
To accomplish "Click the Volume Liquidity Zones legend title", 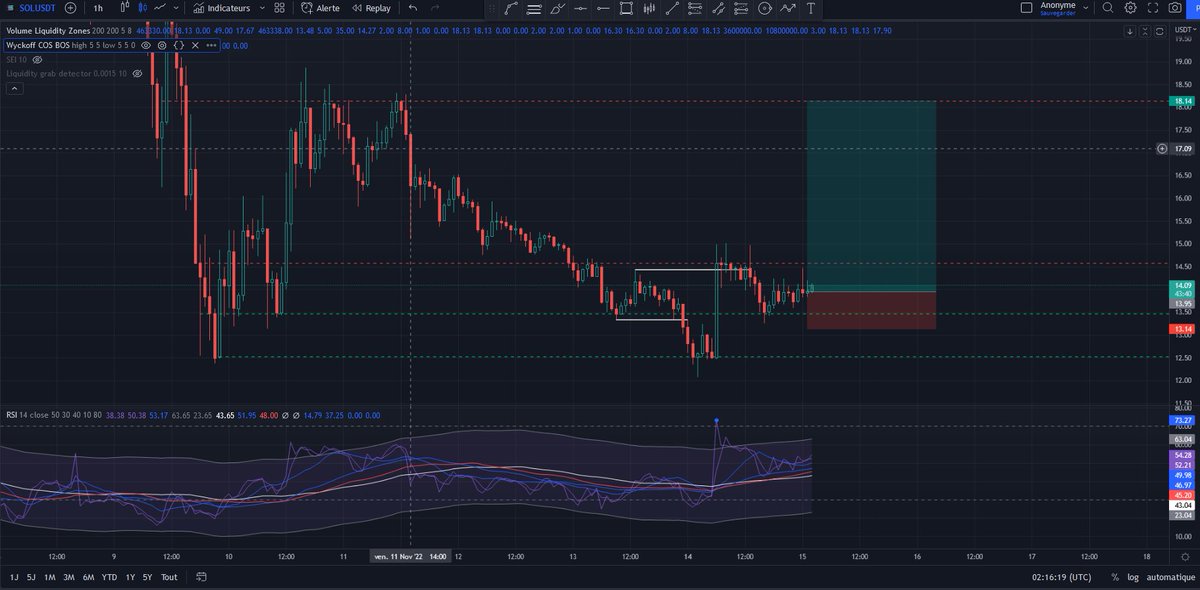I will pyautogui.click(x=47, y=31).
